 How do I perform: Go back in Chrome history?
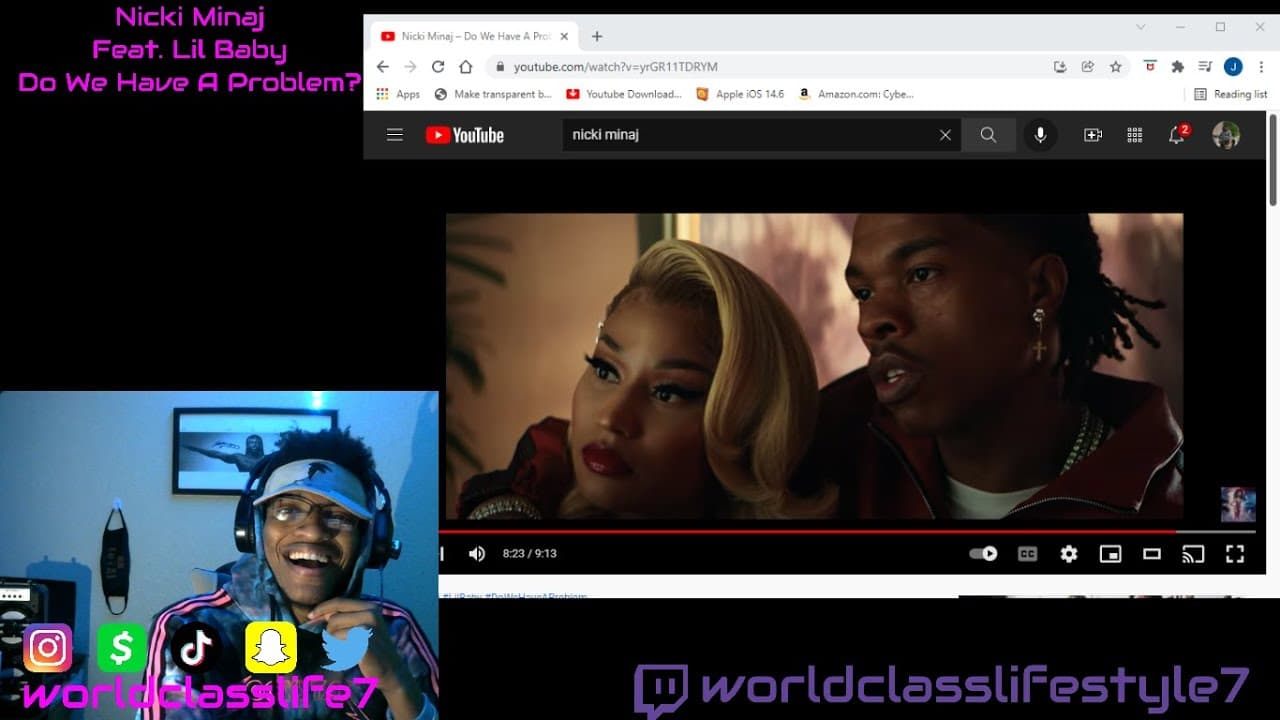[x=382, y=67]
